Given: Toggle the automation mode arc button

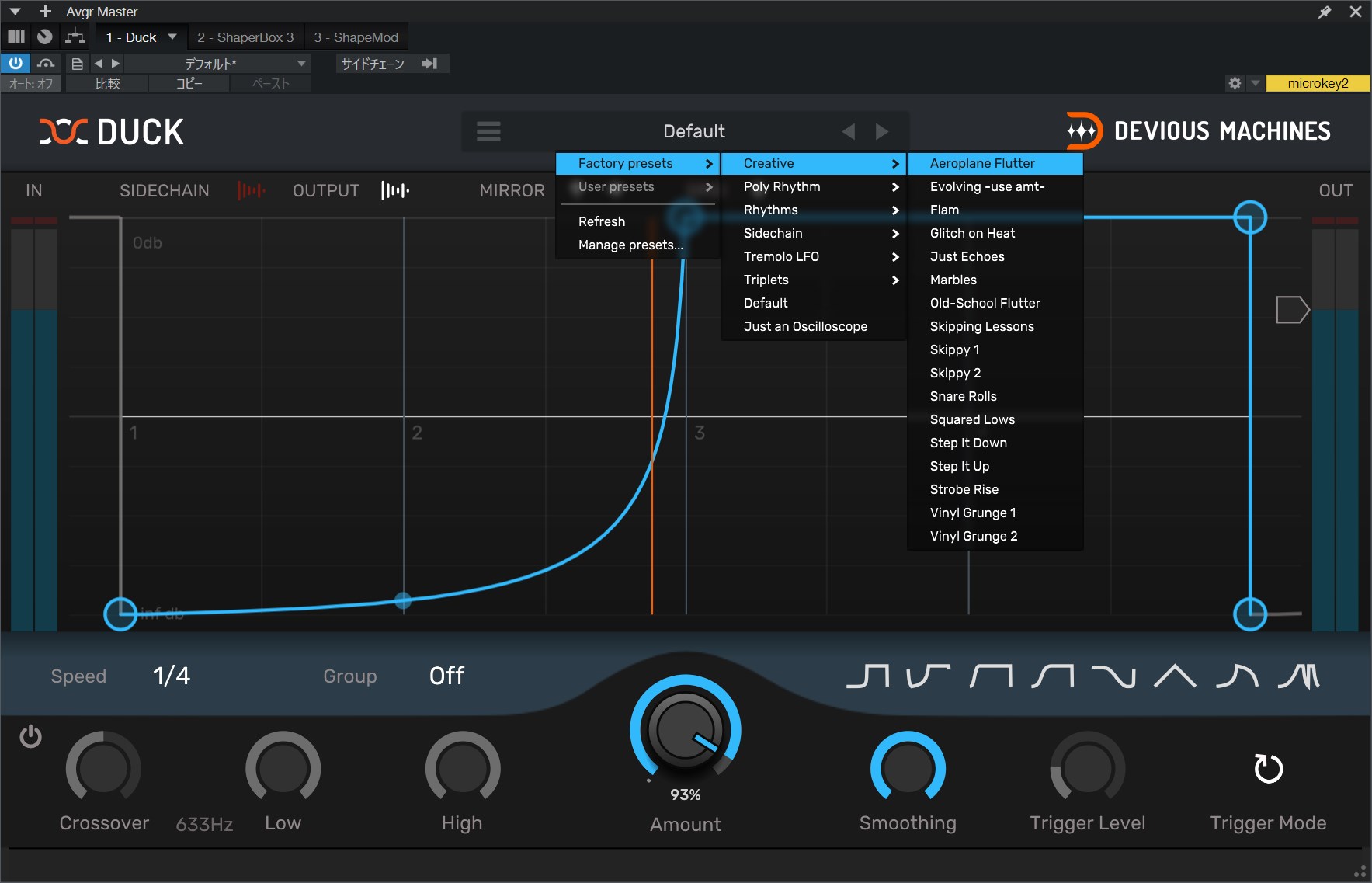Looking at the screenshot, I should (46, 64).
